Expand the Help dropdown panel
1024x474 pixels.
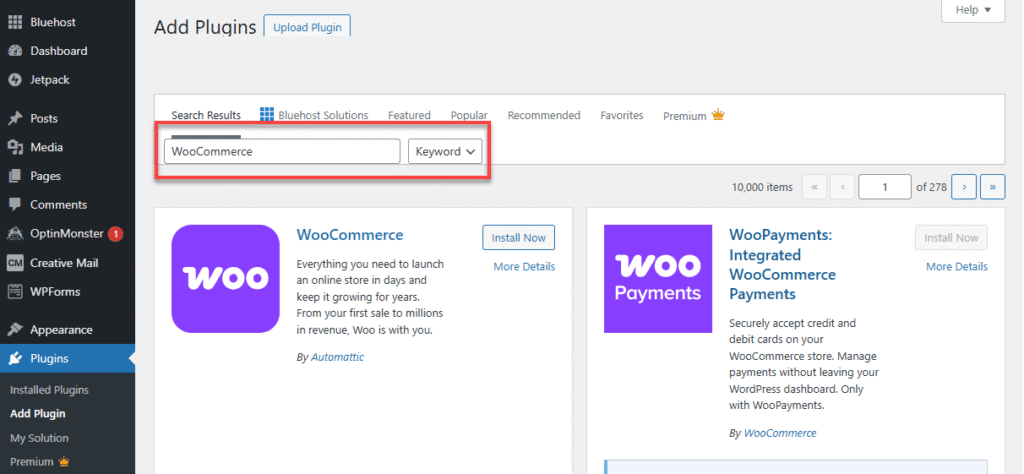pos(972,10)
